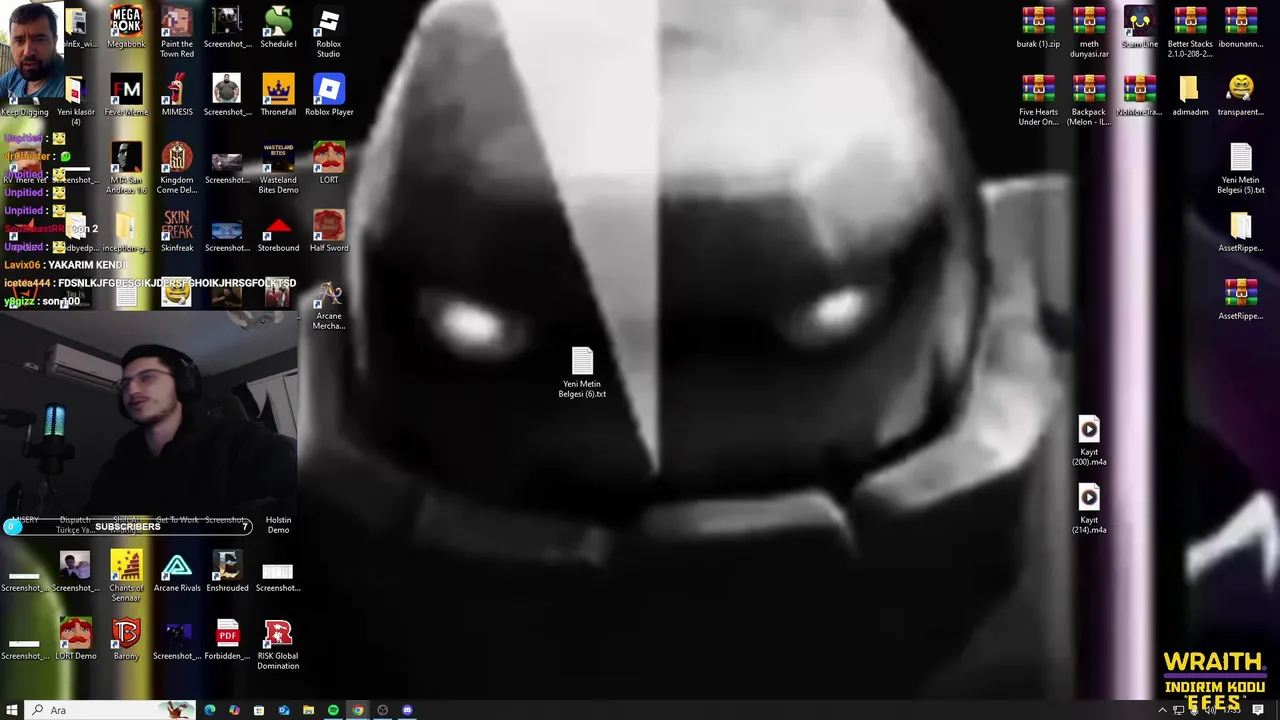This screenshot has height=720, width=1280.
Task: Switch to Google Chrome in taskbar
Action: [x=358, y=710]
